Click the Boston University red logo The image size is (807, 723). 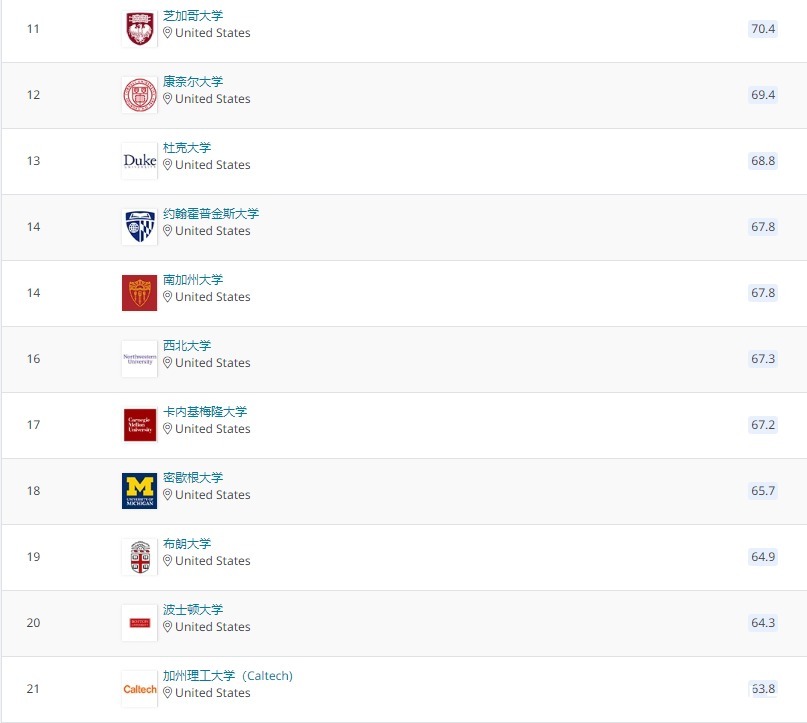click(139, 623)
